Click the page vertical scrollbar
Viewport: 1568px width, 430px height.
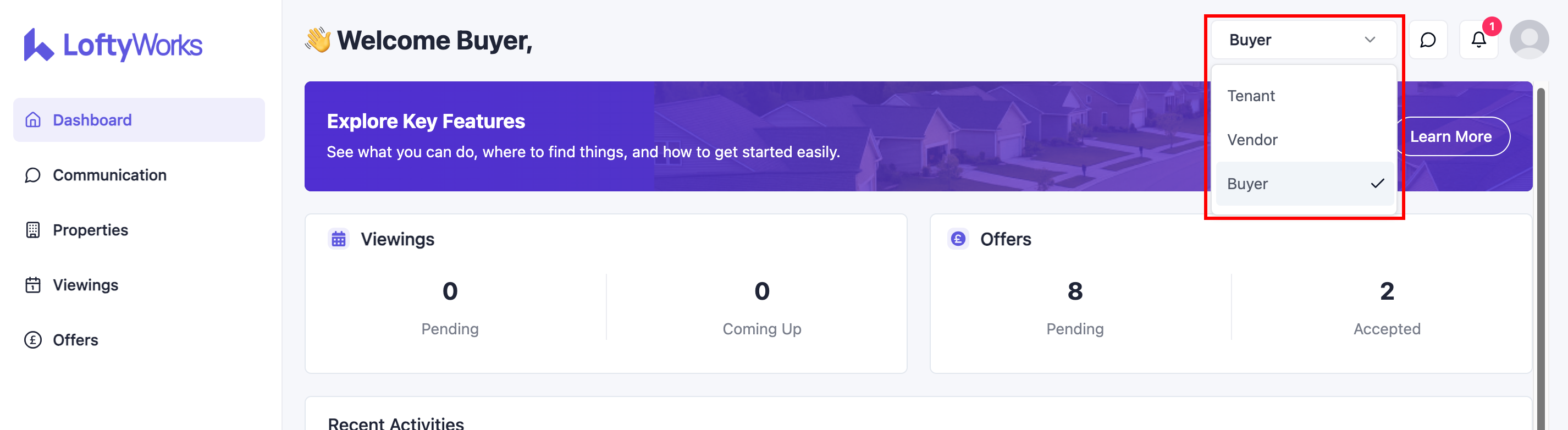(1541, 244)
